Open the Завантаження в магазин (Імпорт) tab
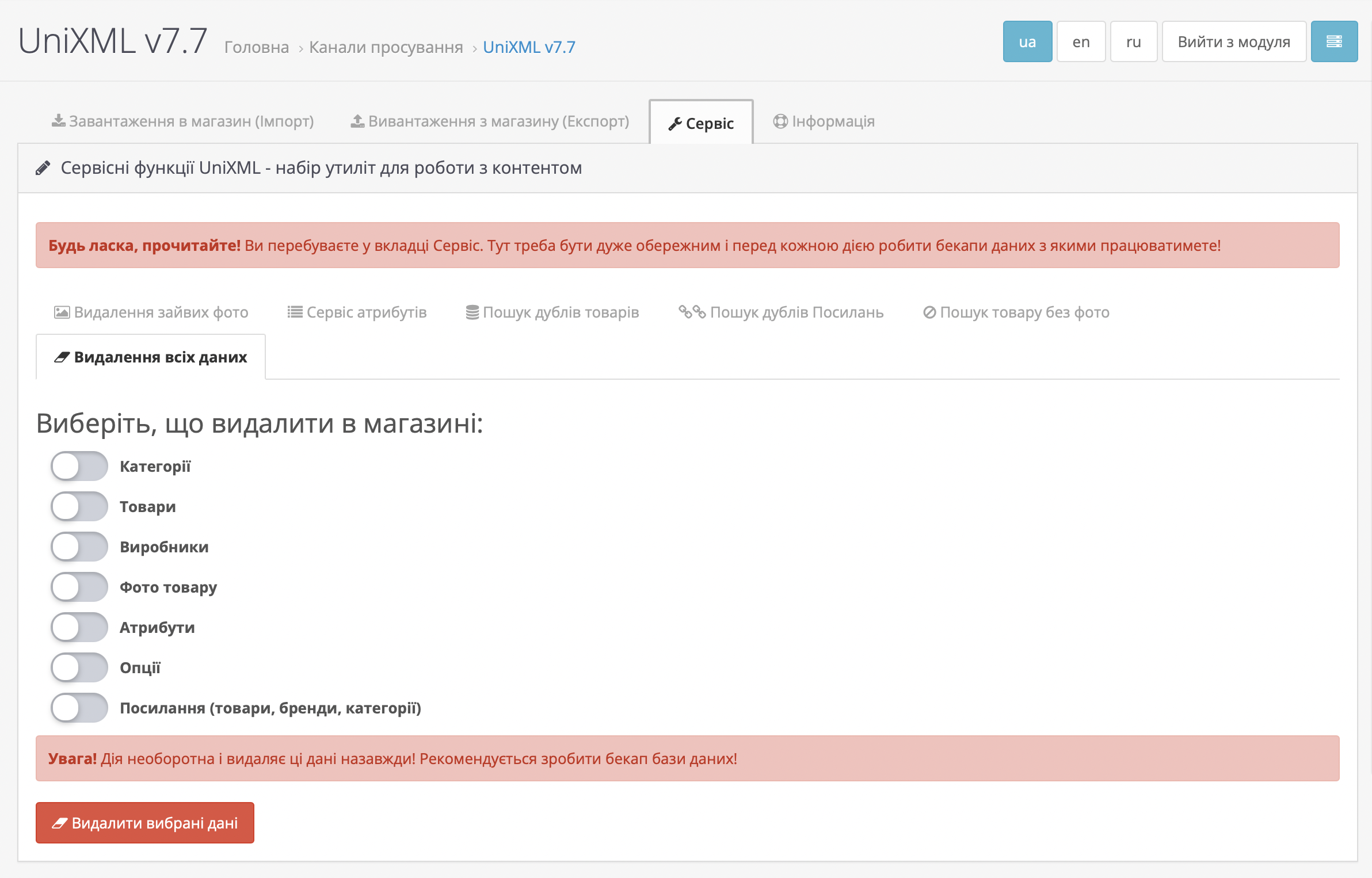Viewport: 1372px width, 878px height. click(x=183, y=121)
